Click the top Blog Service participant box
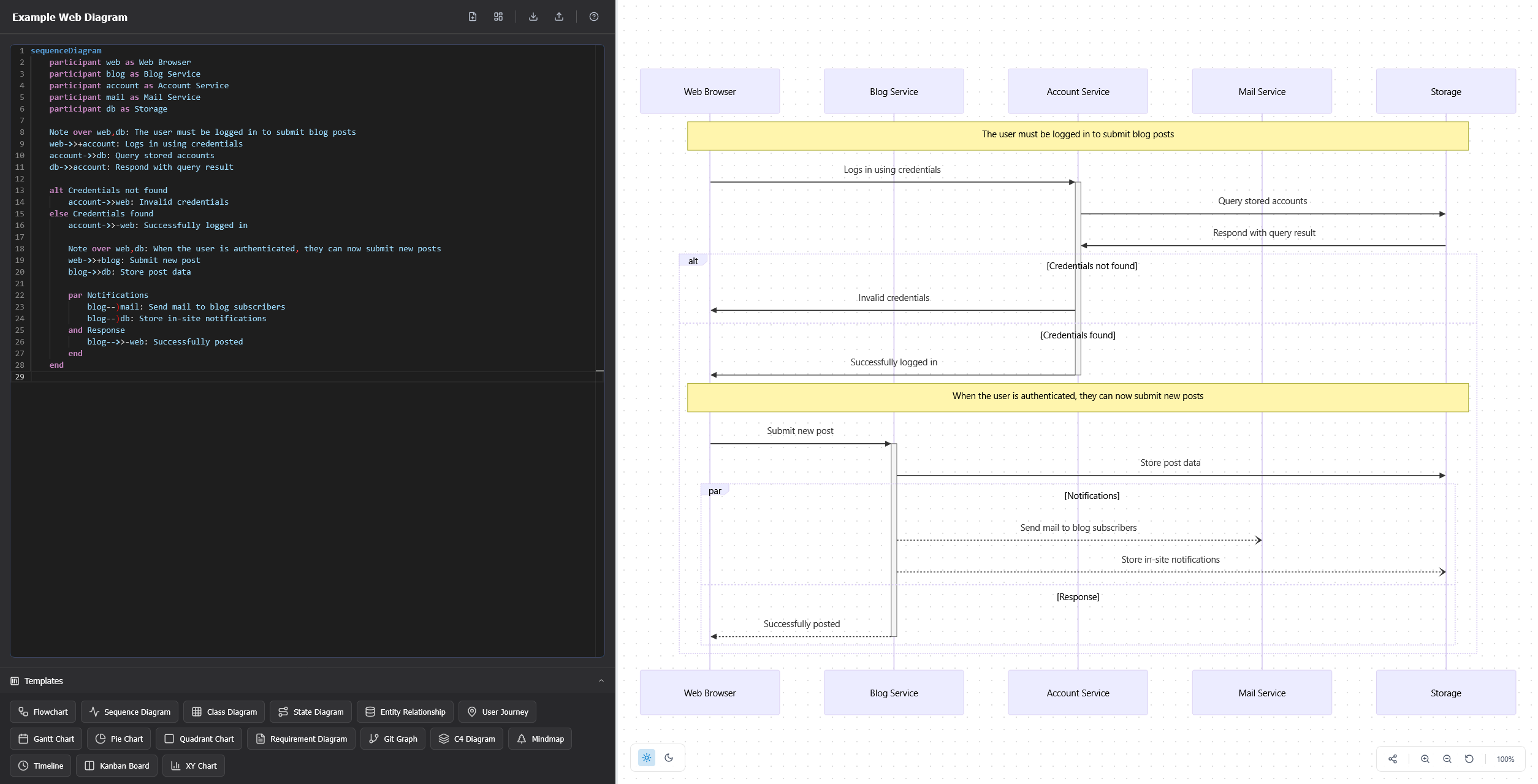Image resolution: width=1538 pixels, height=784 pixels. point(894,91)
